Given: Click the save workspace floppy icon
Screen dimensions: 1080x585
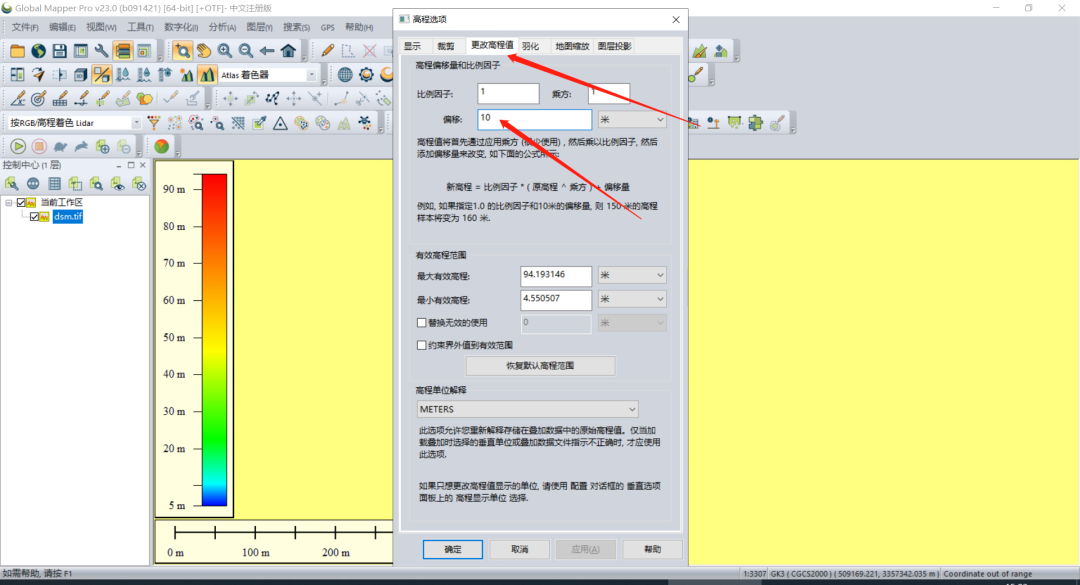Looking at the screenshot, I should tap(60, 51).
